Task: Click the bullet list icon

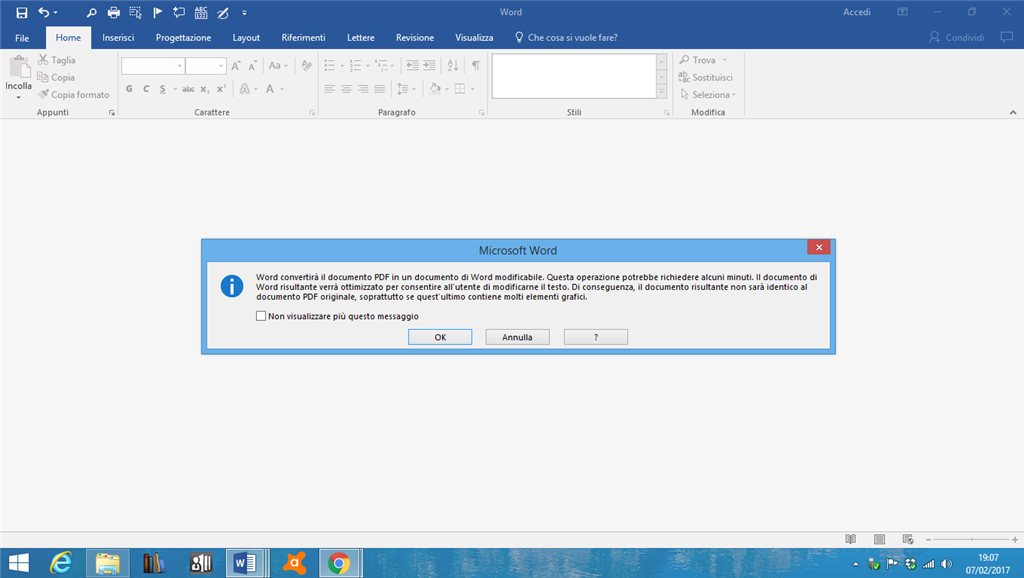Action: point(330,66)
